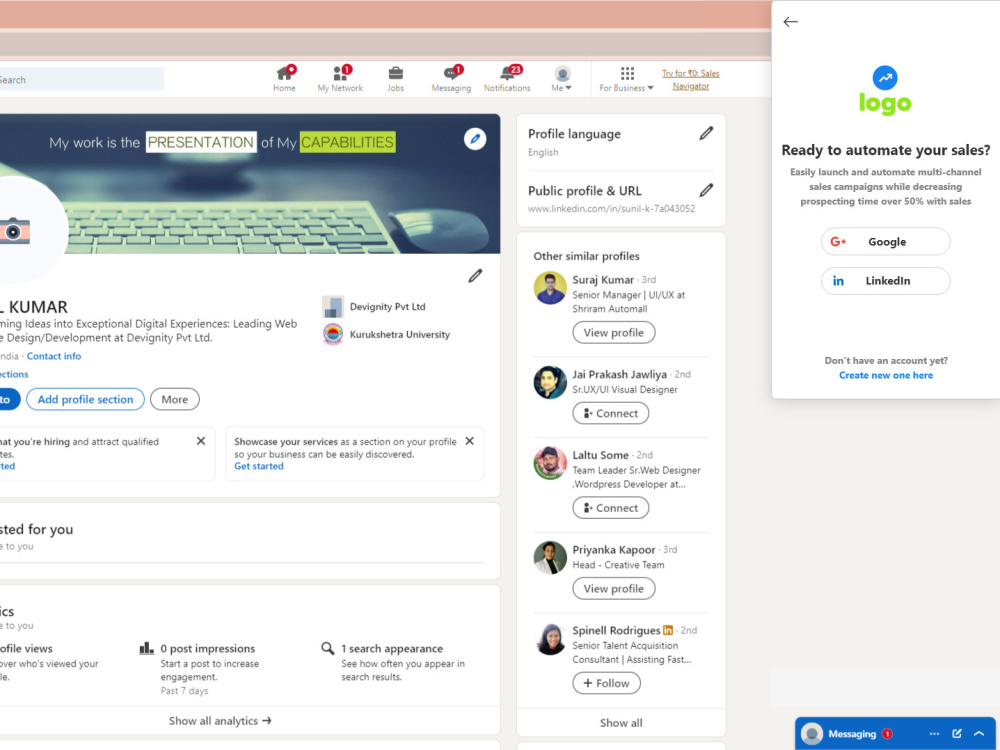Open Show all analytics
This screenshot has height=750, width=1000.
[220, 721]
